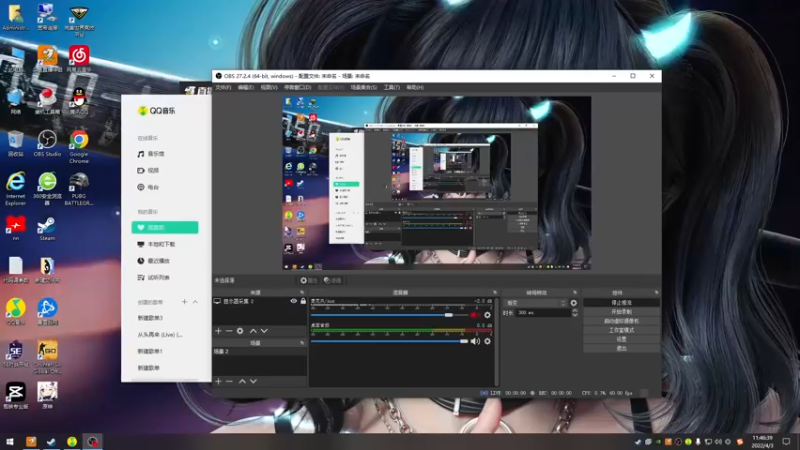The height and width of the screenshot is (450, 800).
Task: Enable Studio Mode (工作室模式) button
Action: click(x=621, y=330)
